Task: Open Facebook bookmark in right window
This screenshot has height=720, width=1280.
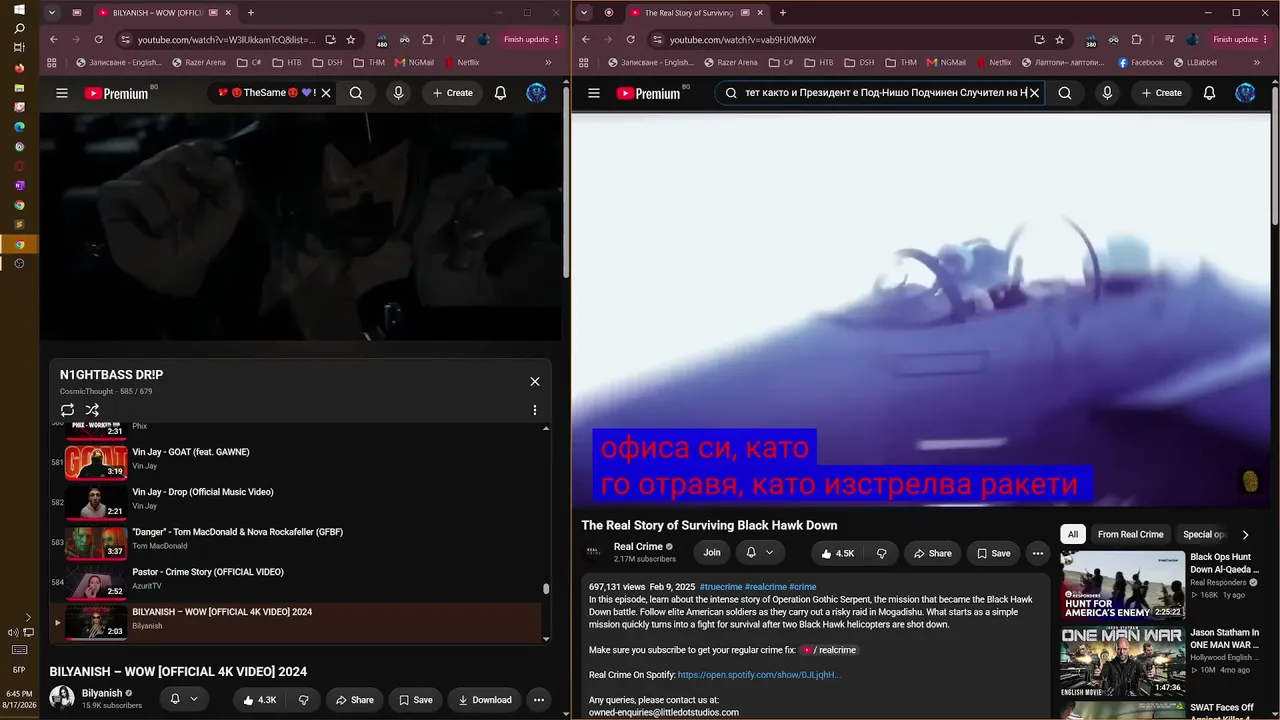Action: click(x=1140, y=62)
